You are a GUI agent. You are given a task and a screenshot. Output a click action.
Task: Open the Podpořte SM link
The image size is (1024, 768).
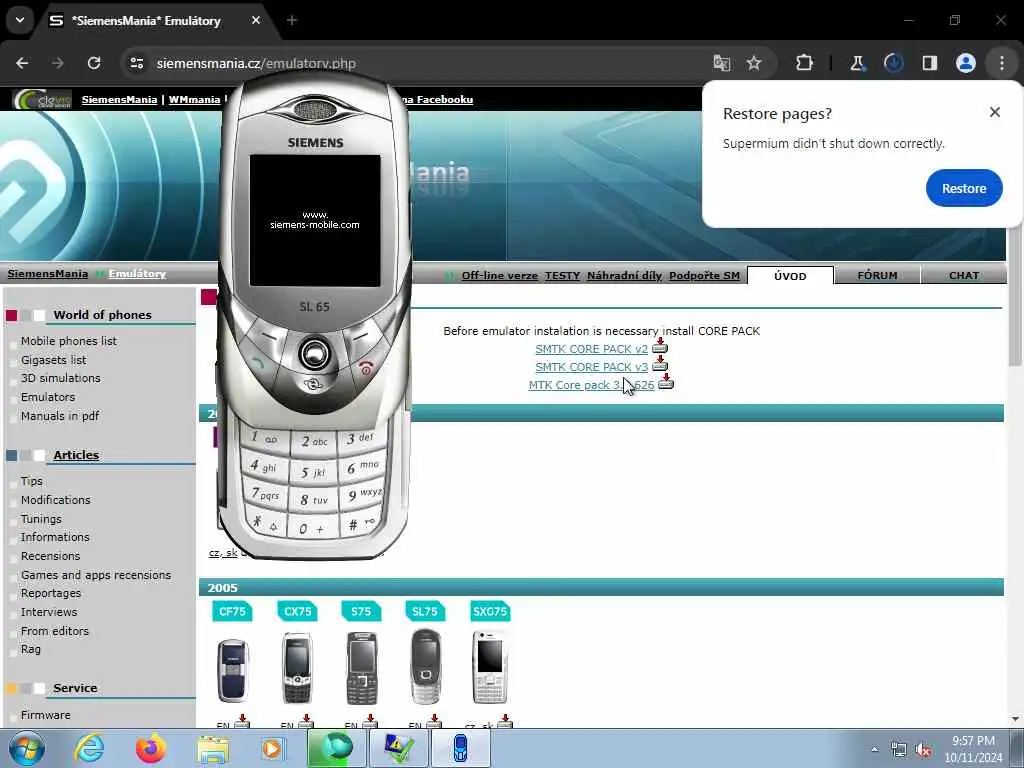(704, 276)
